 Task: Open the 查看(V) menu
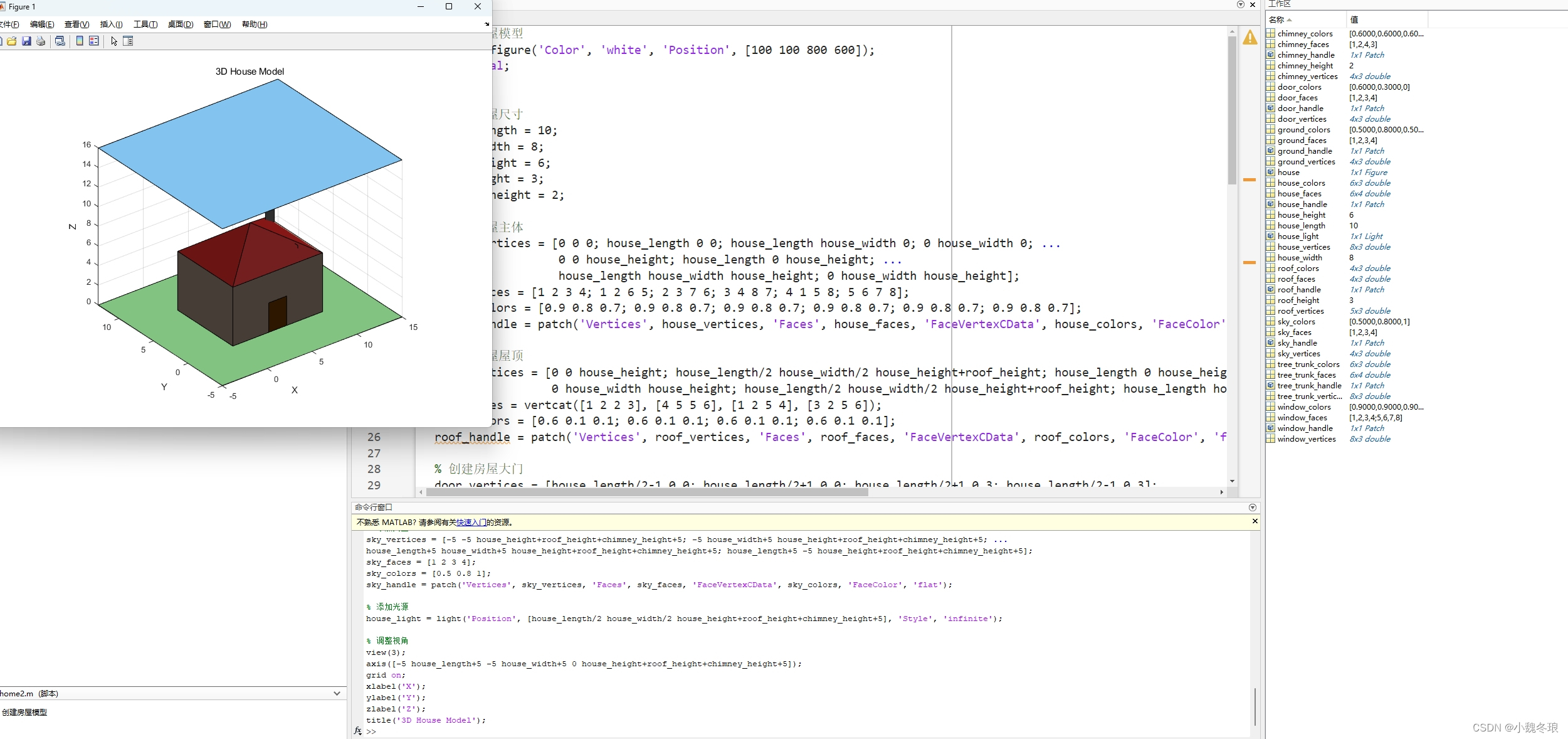76,24
